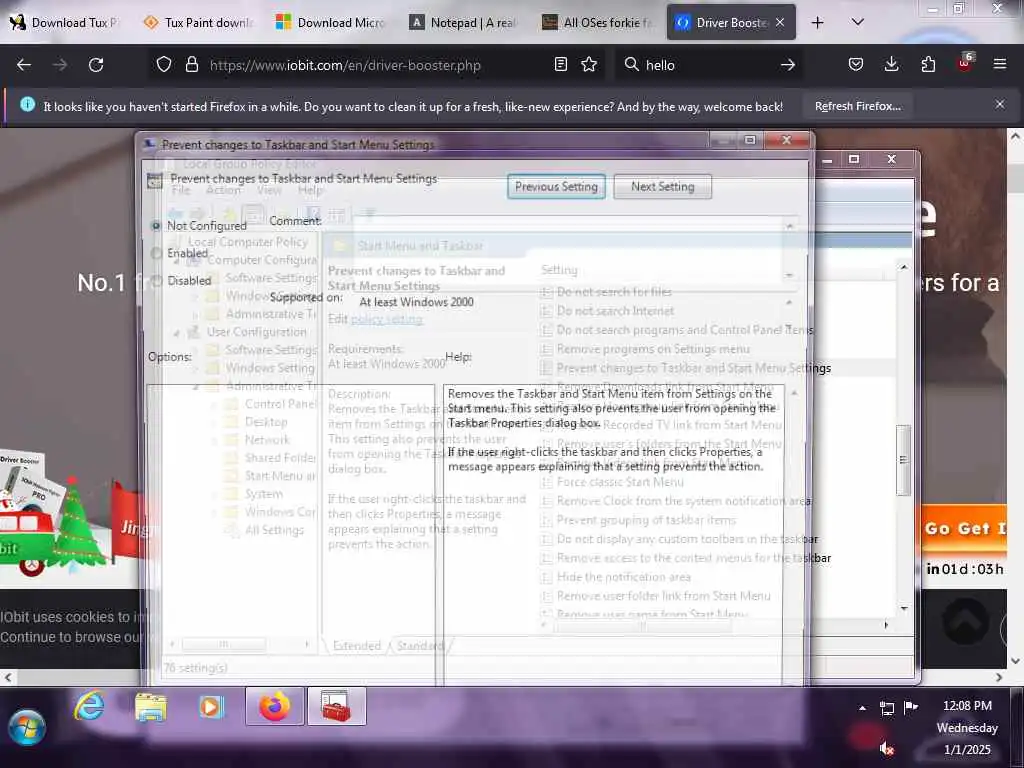Open the Firefox downloads panel
The height and width of the screenshot is (768, 1024).
[891, 64]
